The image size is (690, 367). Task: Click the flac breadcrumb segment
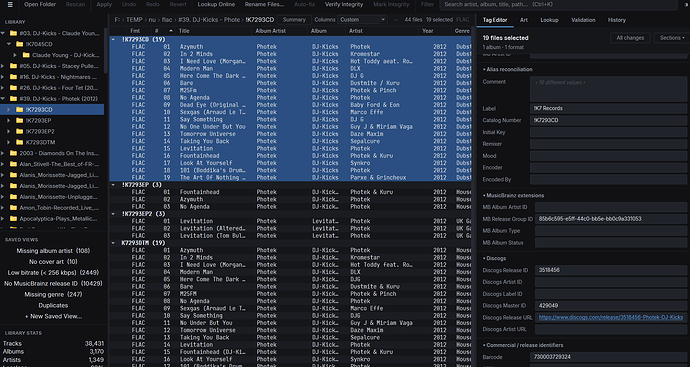tap(167, 20)
